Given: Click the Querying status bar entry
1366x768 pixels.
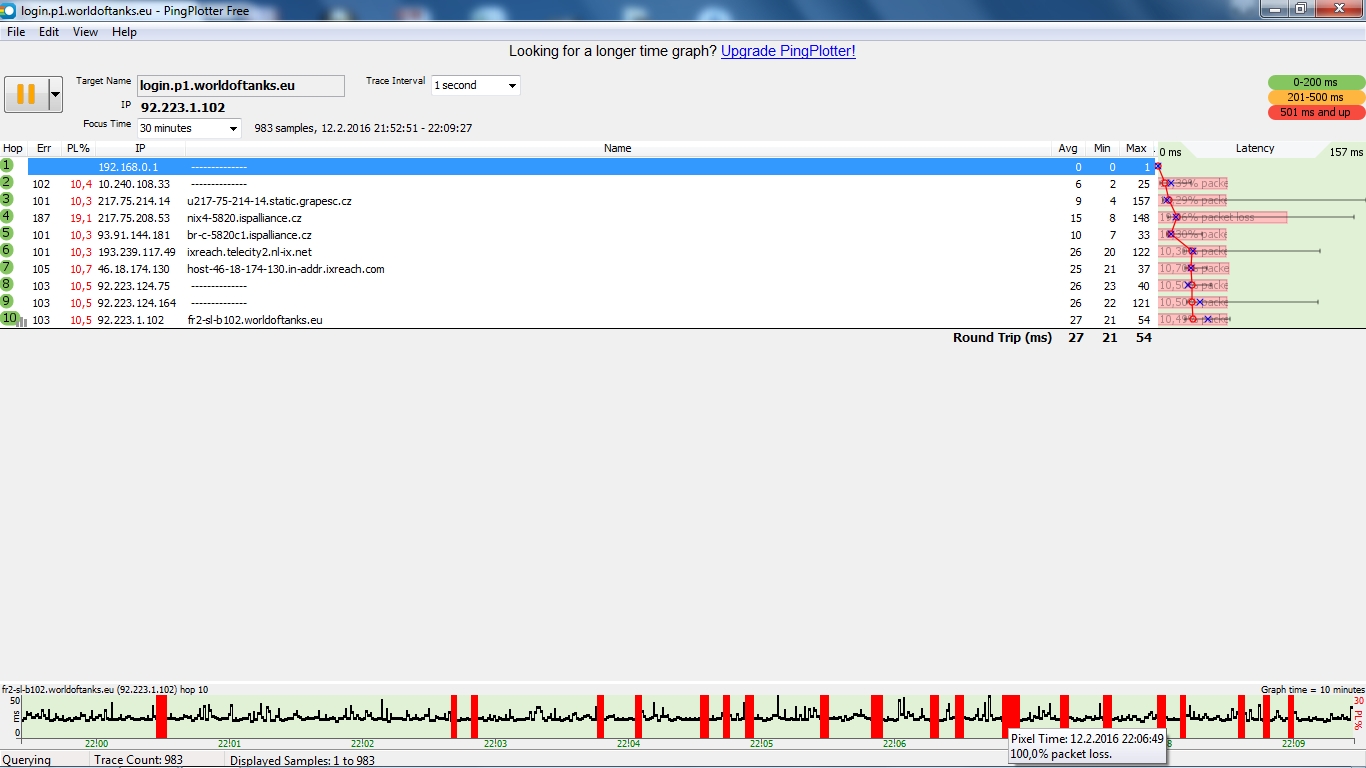Looking at the screenshot, I should coord(26,760).
